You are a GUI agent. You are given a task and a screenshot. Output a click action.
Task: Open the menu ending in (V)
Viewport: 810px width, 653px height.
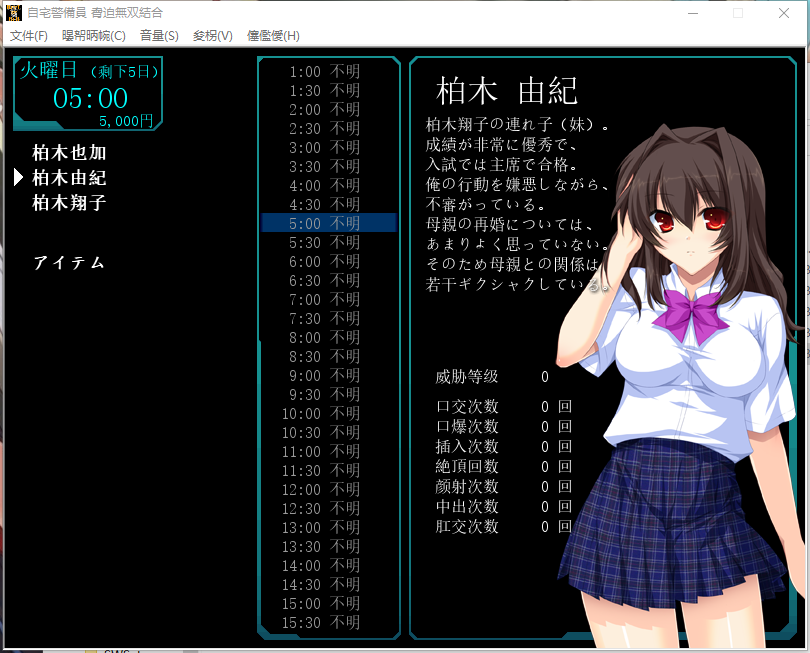[212, 36]
